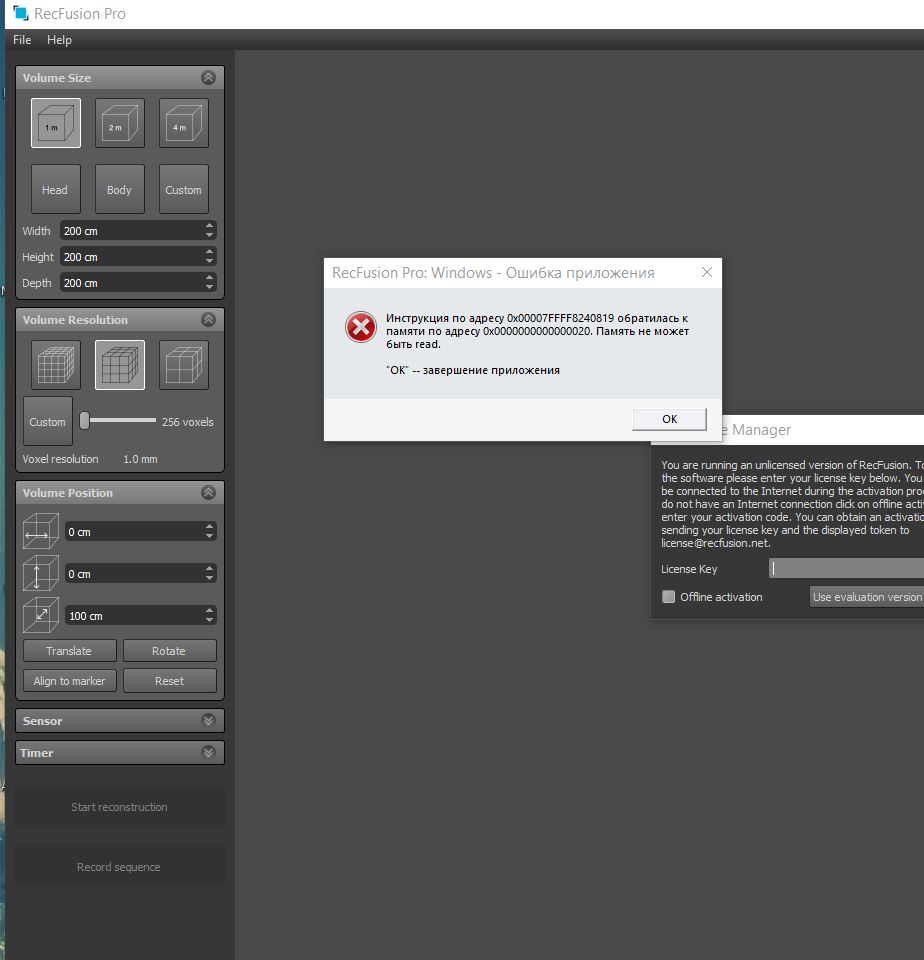Choose the Head volume preset

(x=56, y=189)
